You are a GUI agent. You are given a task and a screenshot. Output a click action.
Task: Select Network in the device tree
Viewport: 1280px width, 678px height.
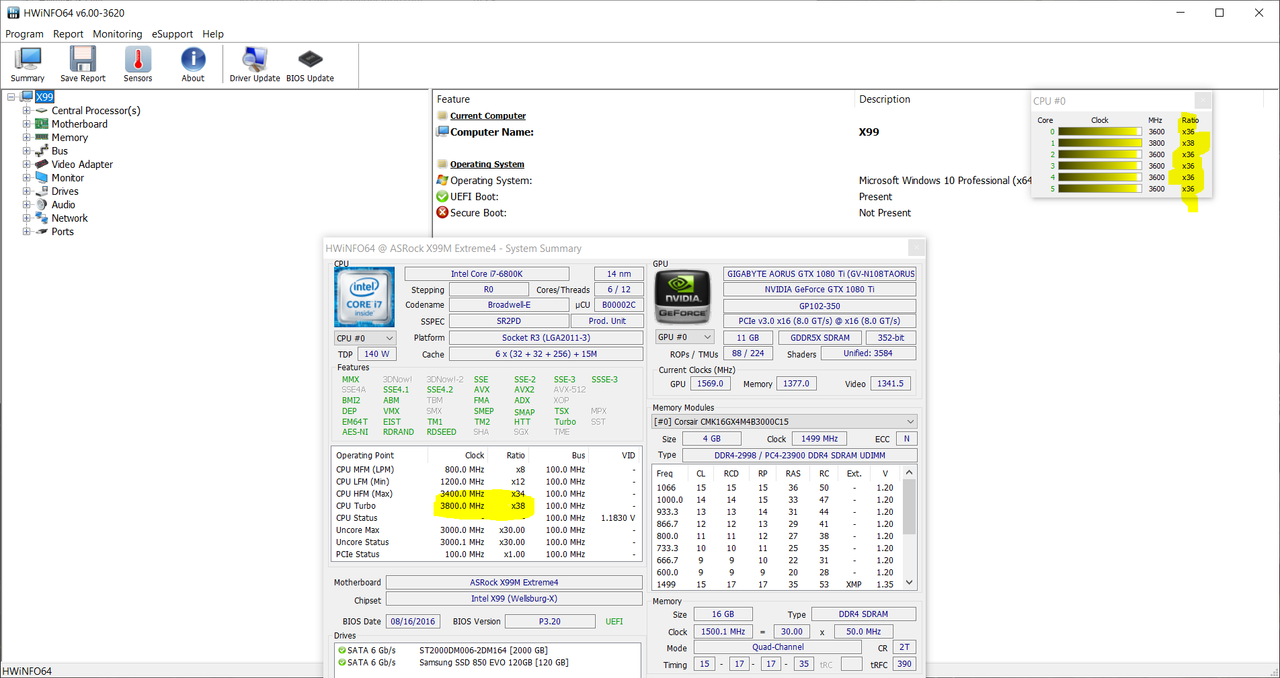70,218
